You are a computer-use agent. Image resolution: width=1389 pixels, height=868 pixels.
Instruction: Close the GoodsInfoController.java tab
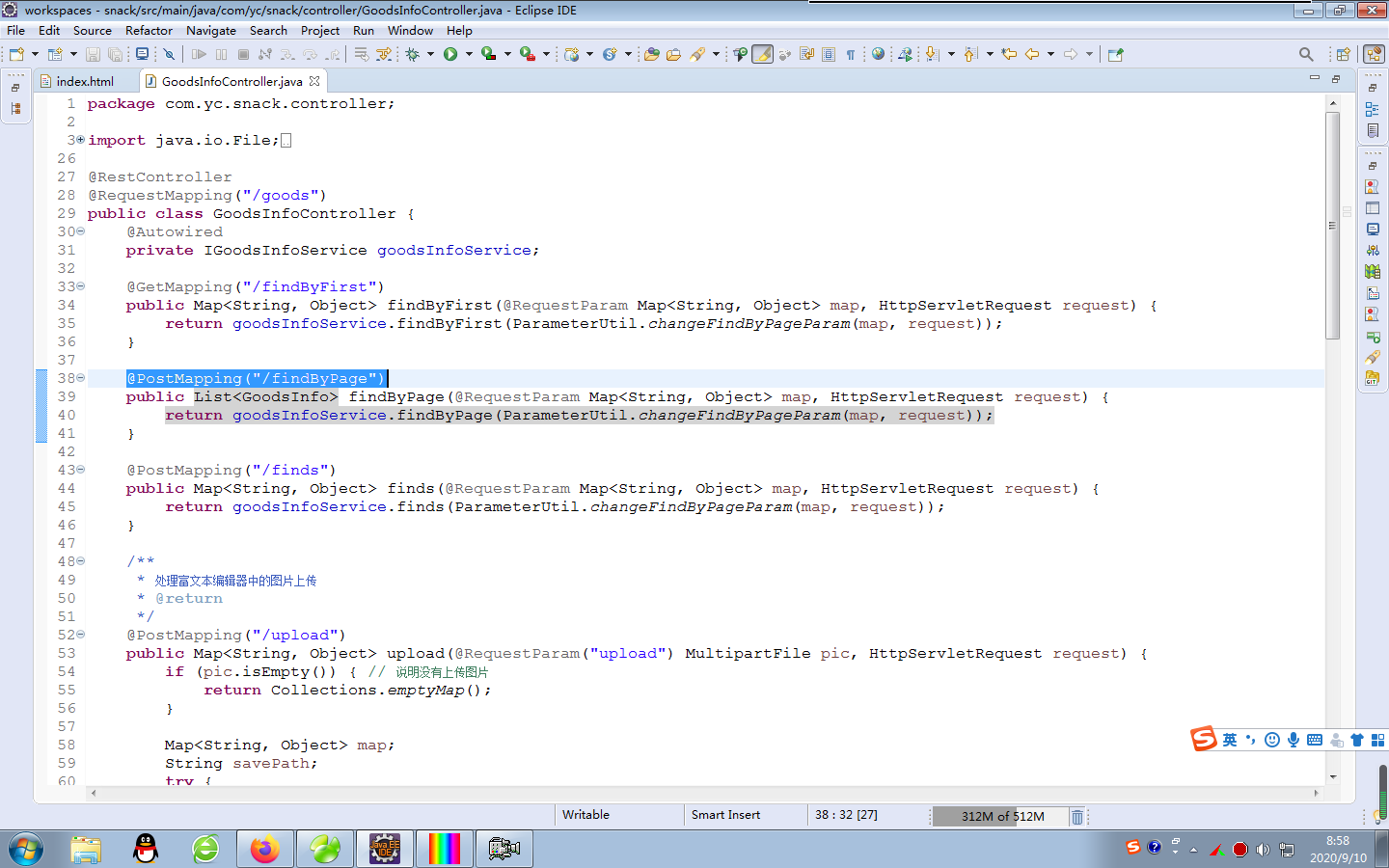[x=314, y=82]
